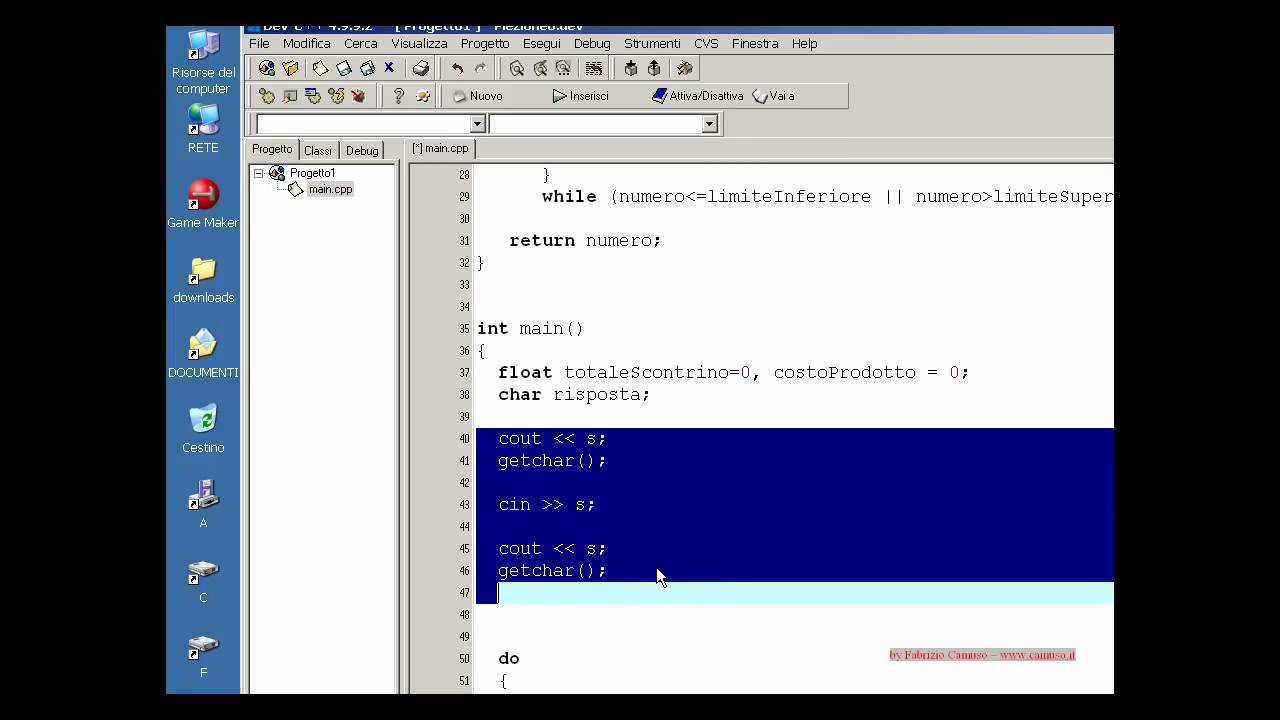Click the Open file folder icon
This screenshot has height=720, width=1280.
pos(290,68)
